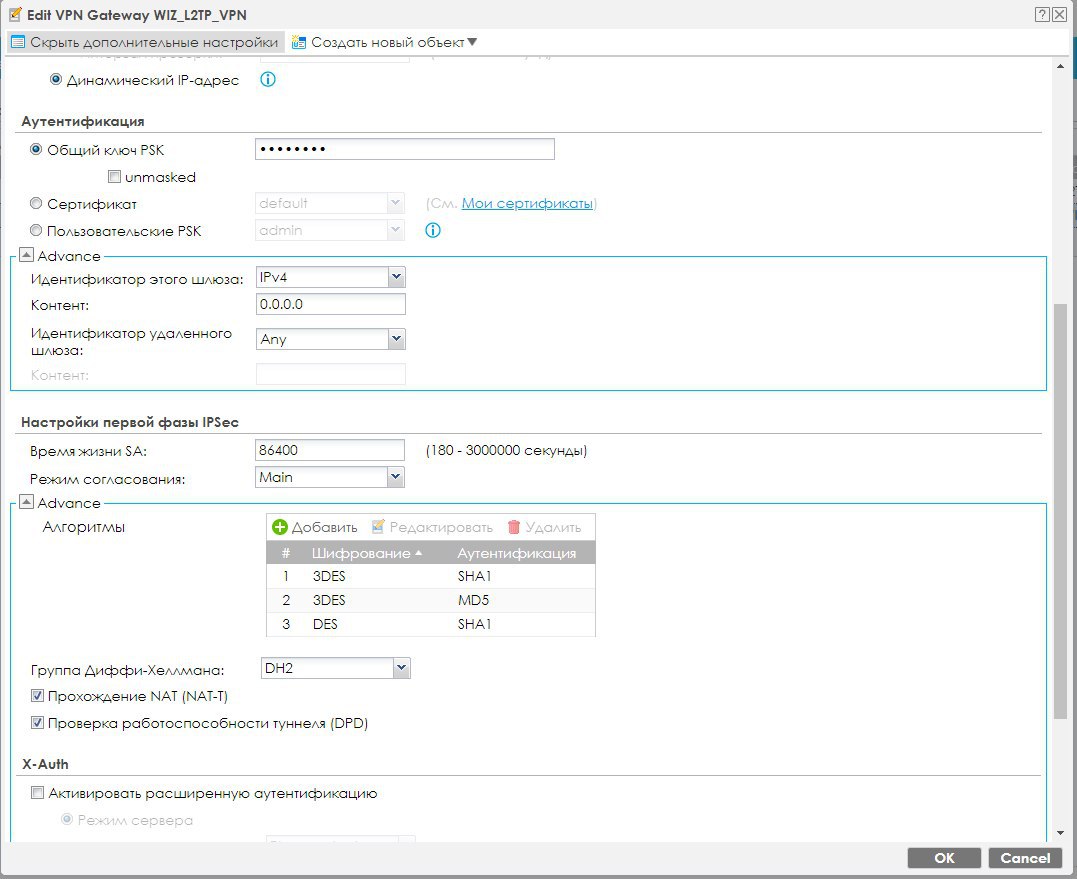Click the local Контент field 0.0.0.0
1077x879 pixels.
click(x=330, y=304)
